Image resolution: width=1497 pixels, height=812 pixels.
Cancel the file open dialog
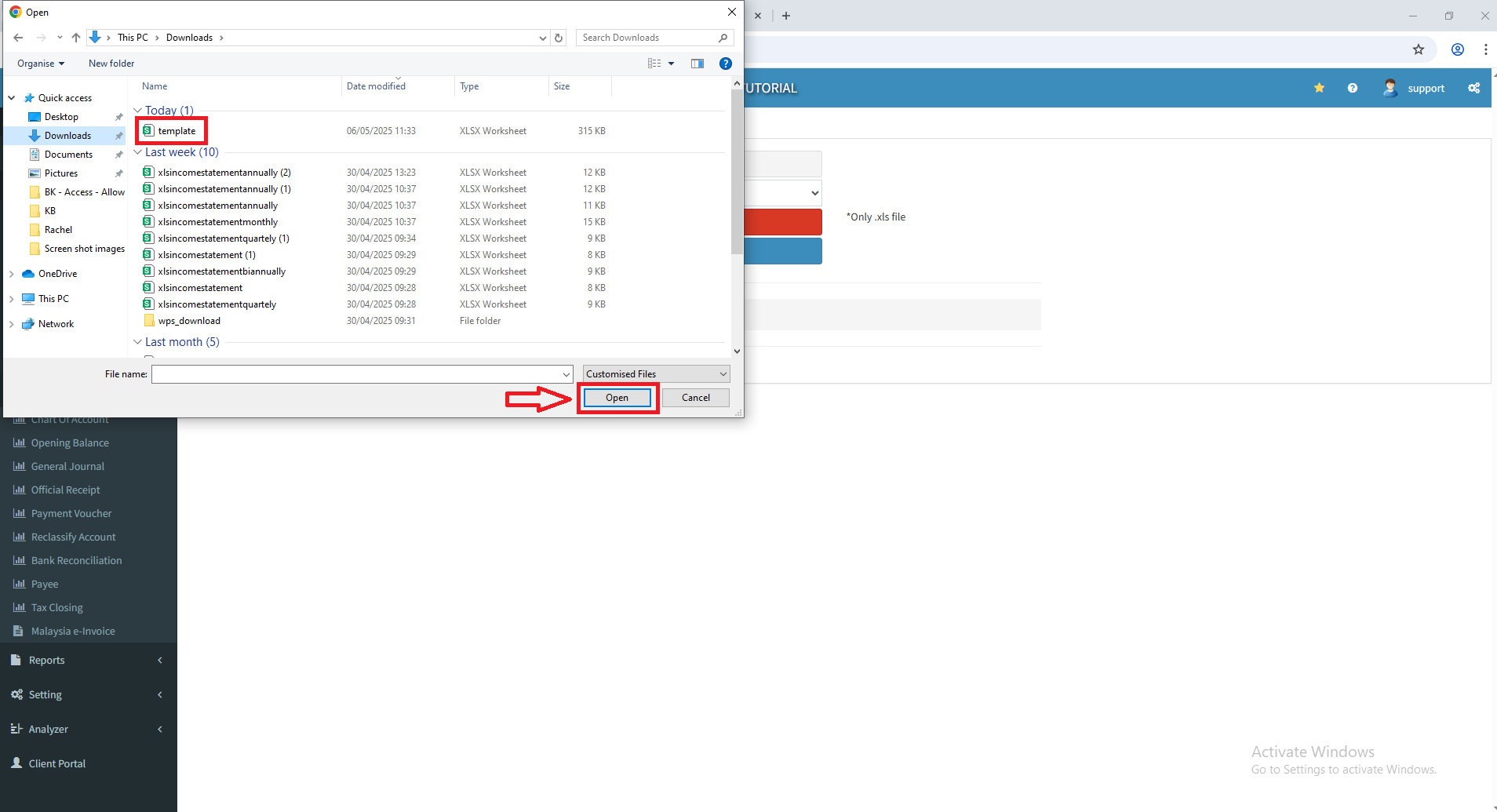695,398
